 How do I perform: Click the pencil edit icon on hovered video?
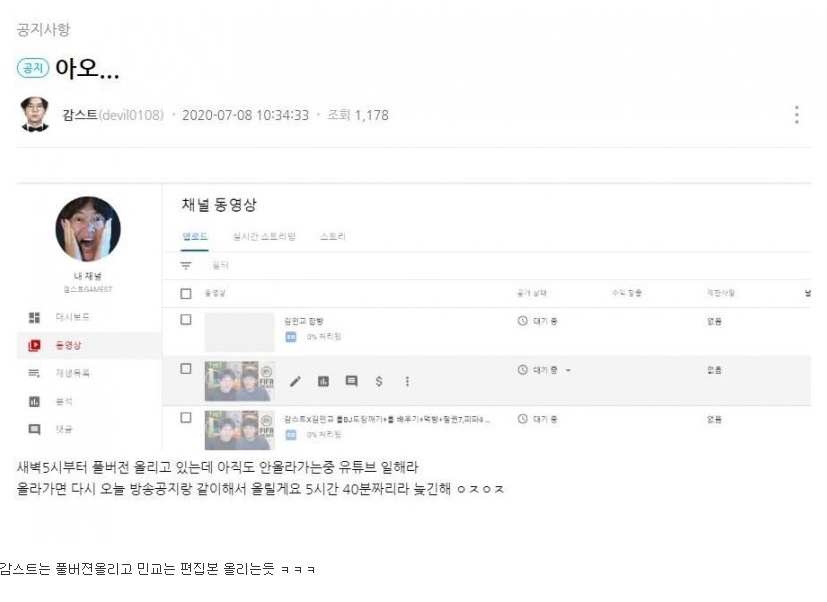(295, 381)
